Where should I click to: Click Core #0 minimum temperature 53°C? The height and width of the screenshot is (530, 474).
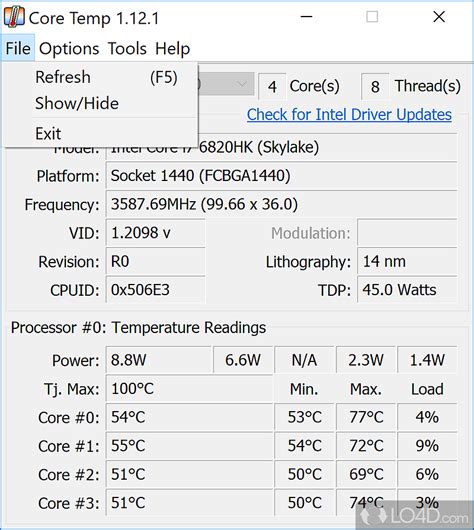pyautogui.click(x=304, y=417)
